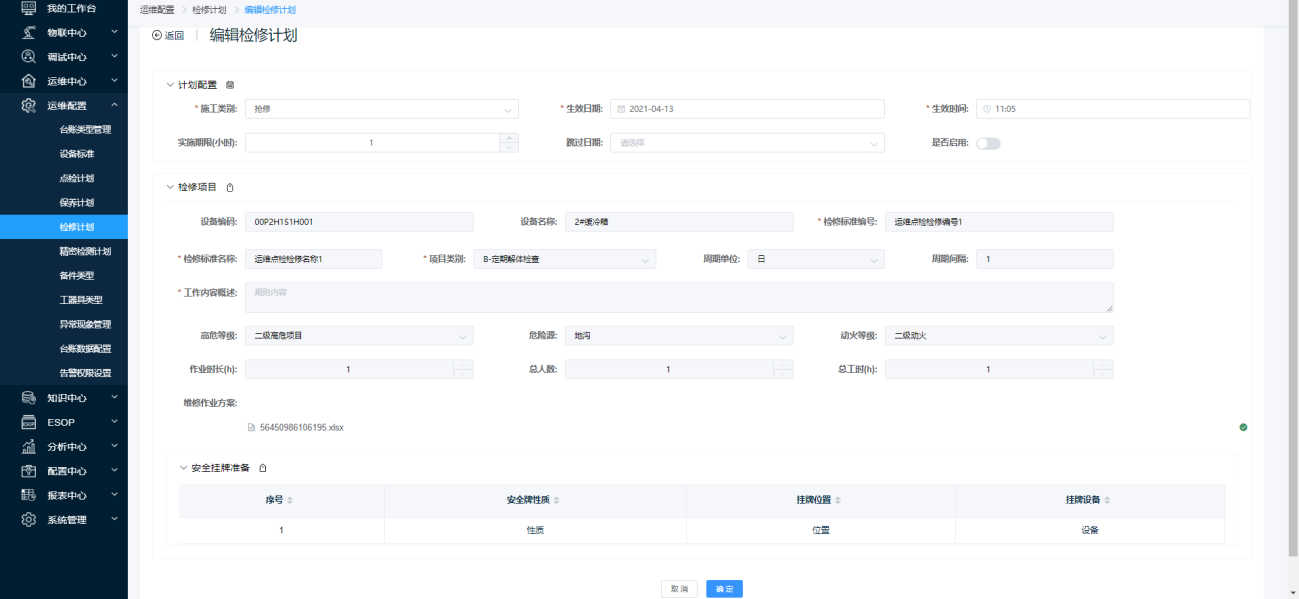Click the calendar icon in 生效日期 field
1299x599 pixels.
[x=621, y=109]
